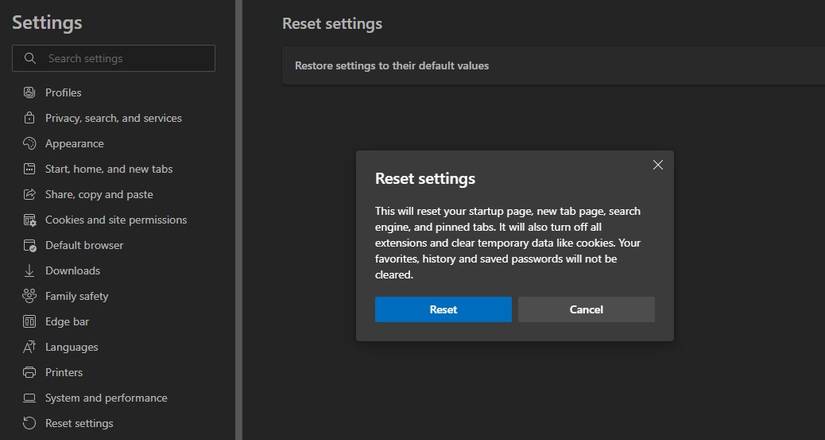The width and height of the screenshot is (825, 440).
Task: Click the Family safety icon
Action: pos(29,296)
